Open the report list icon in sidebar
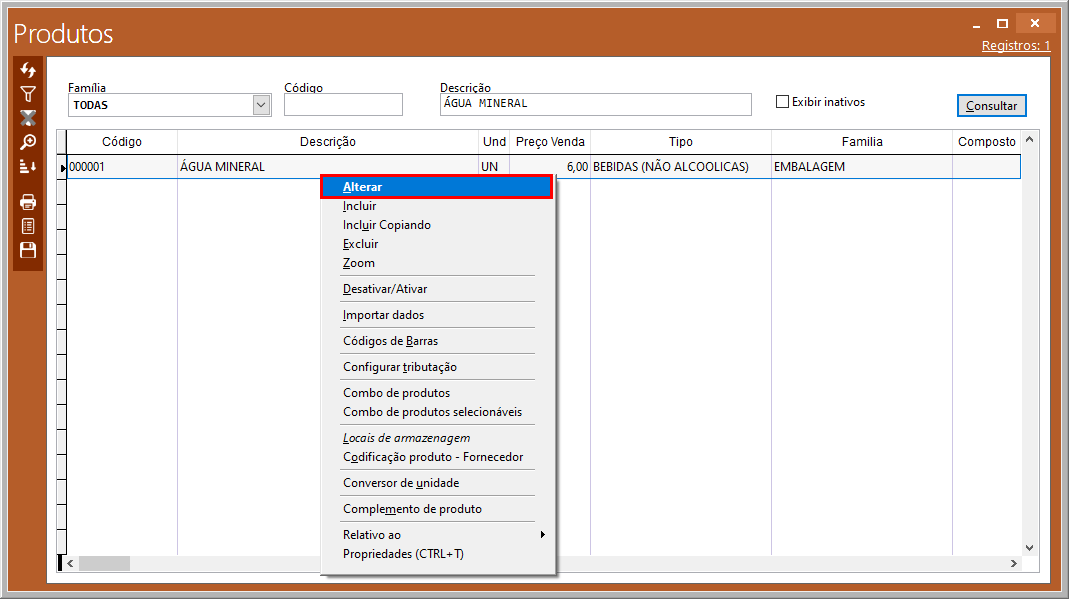This screenshot has width=1069, height=599. (x=28, y=226)
